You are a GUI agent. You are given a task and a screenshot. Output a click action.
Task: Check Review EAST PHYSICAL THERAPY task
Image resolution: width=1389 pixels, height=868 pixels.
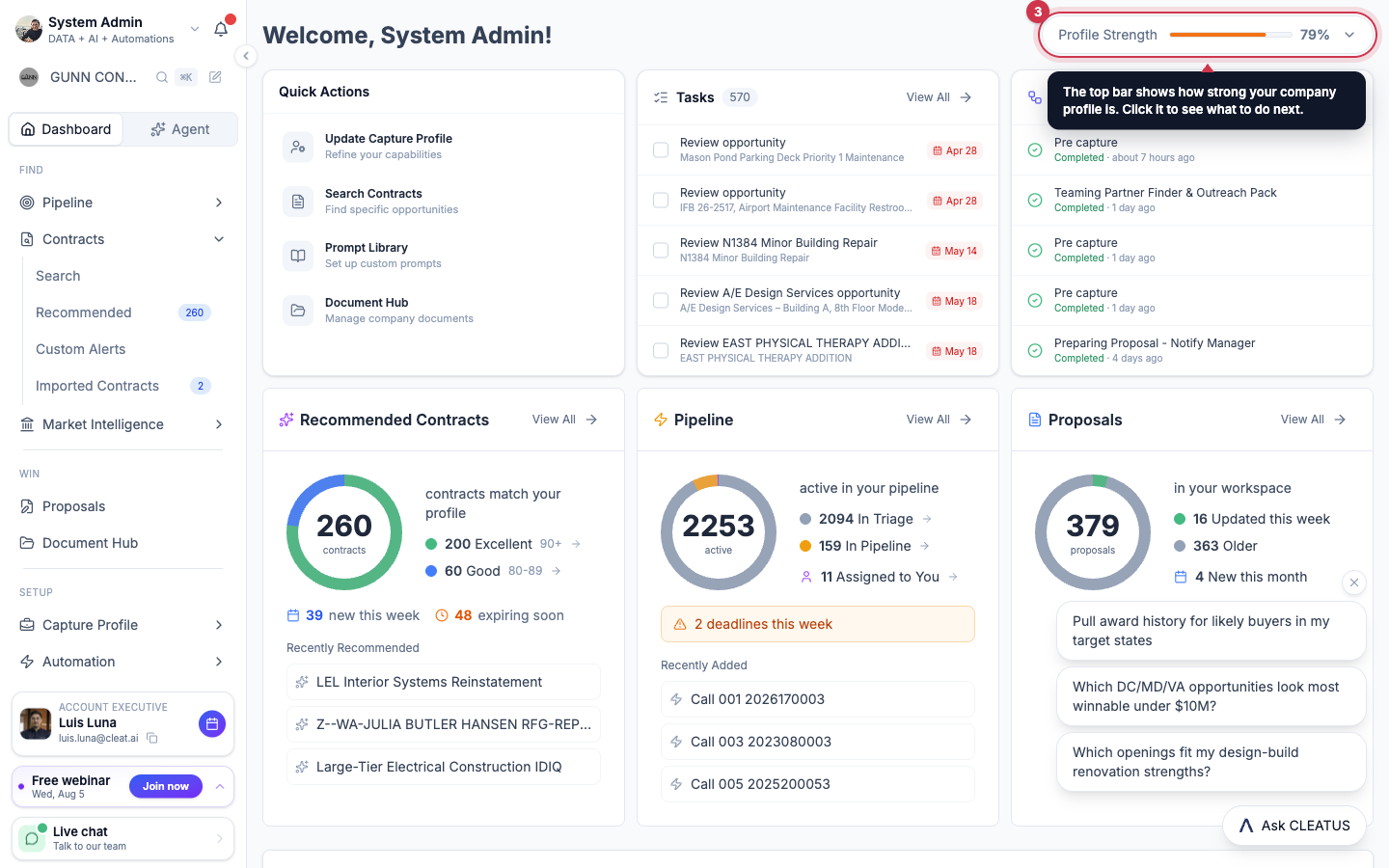(661, 351)
